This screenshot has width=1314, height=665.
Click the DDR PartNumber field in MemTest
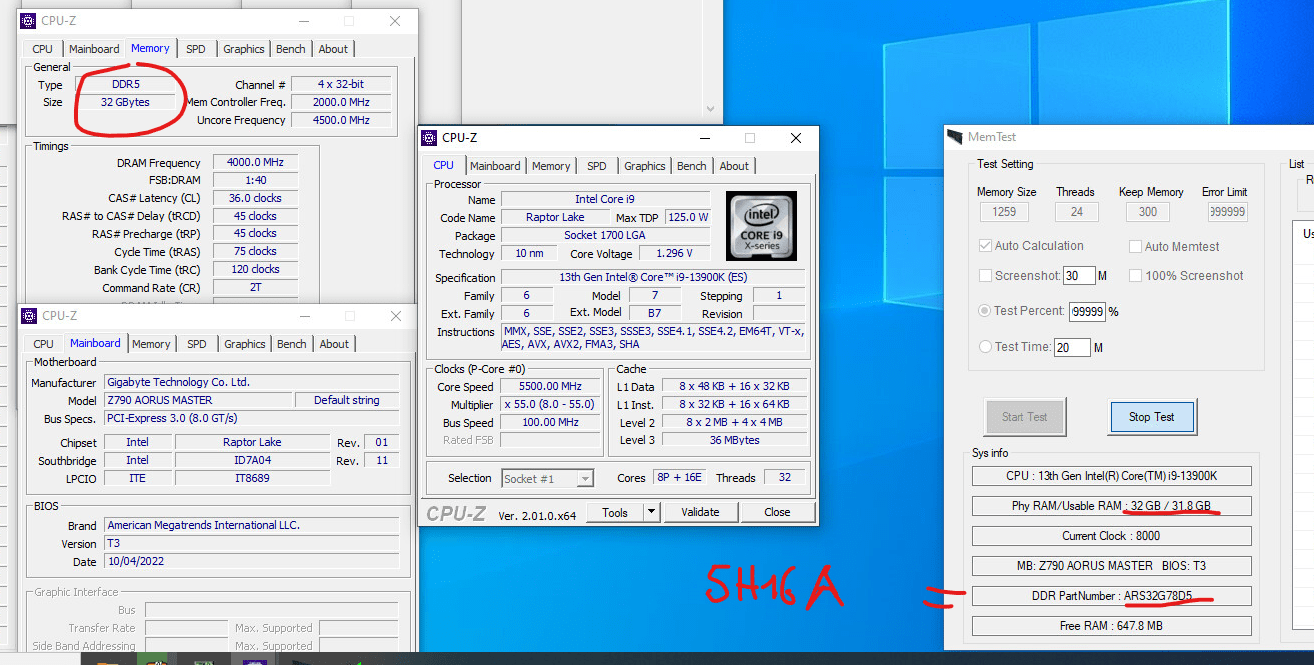1111,596
